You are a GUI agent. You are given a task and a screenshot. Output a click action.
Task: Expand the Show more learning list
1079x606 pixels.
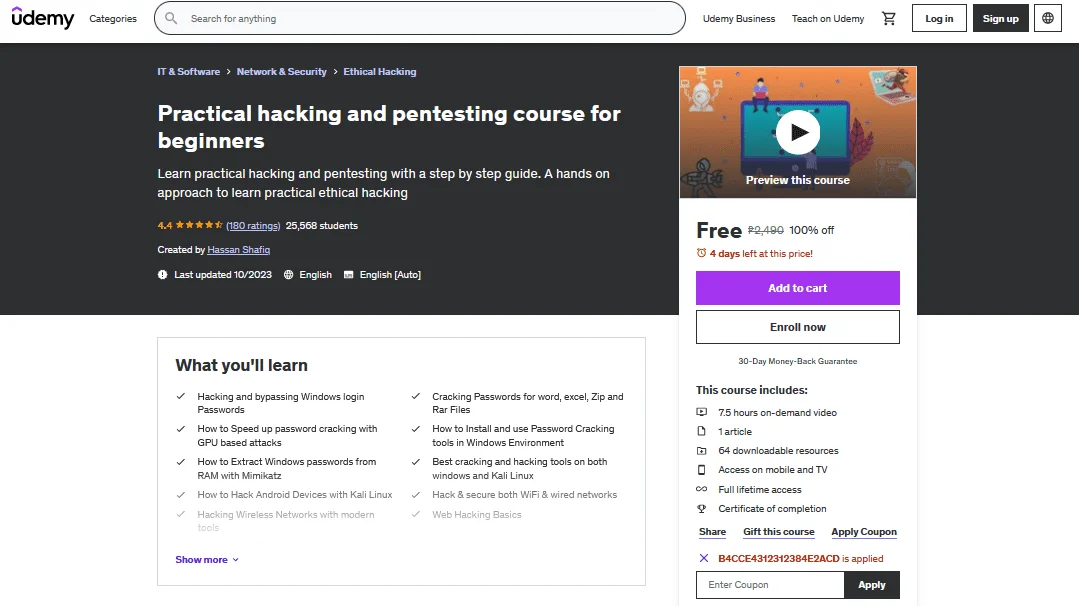click(x=206, y=559)
